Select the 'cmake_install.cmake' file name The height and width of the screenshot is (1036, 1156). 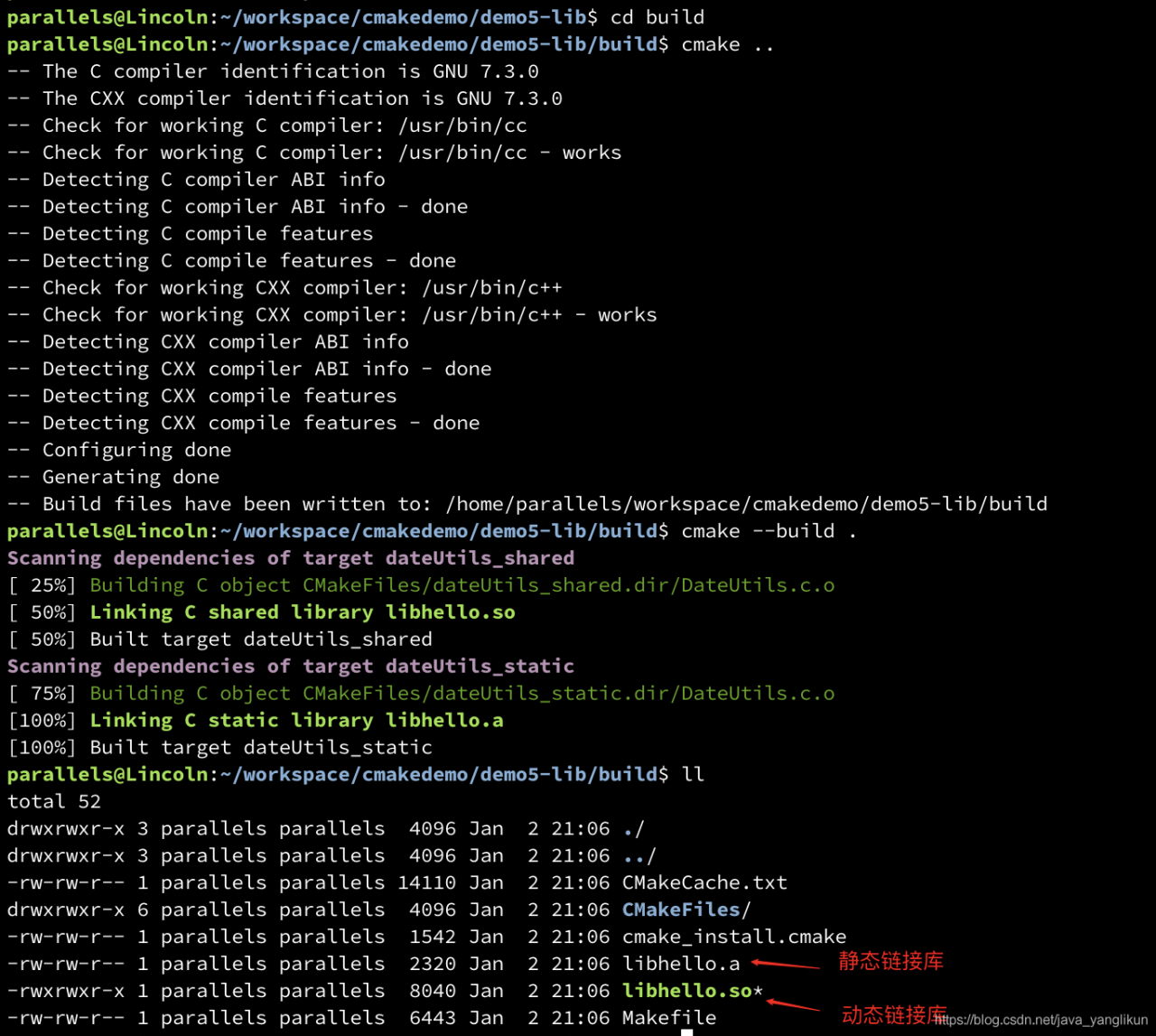(734, 938)
